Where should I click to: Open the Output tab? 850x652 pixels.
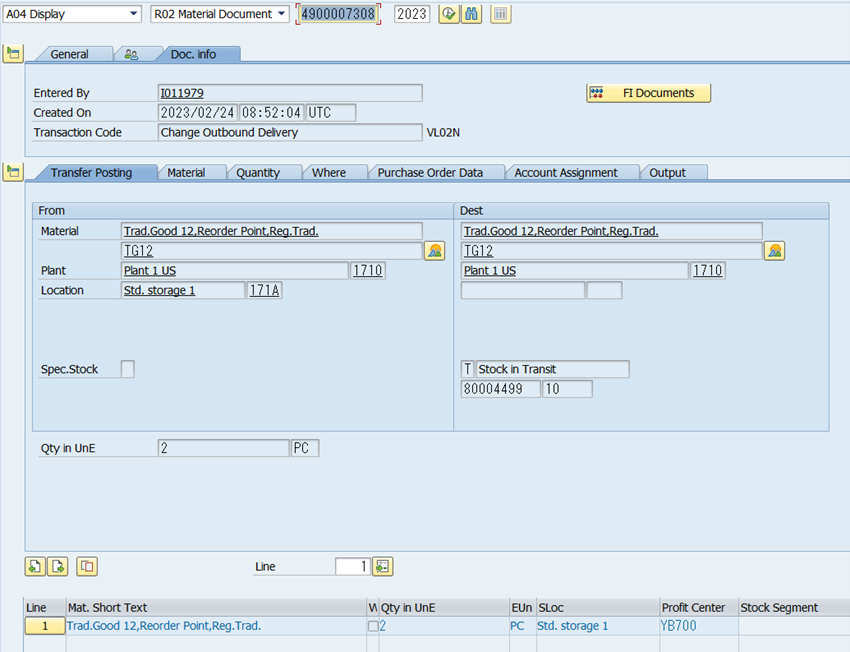coord(667,173)
